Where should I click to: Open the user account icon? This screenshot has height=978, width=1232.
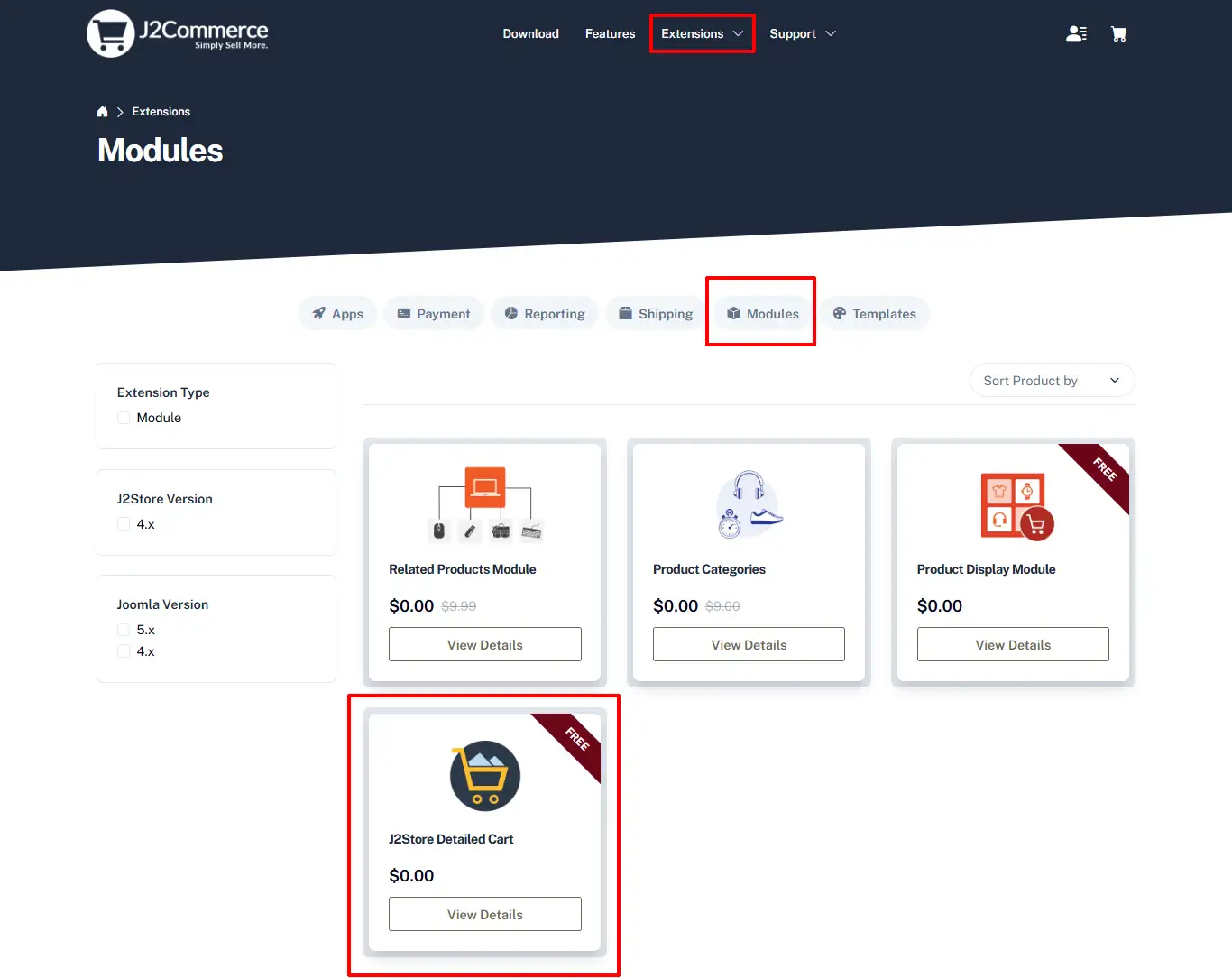click(1076, 33)
